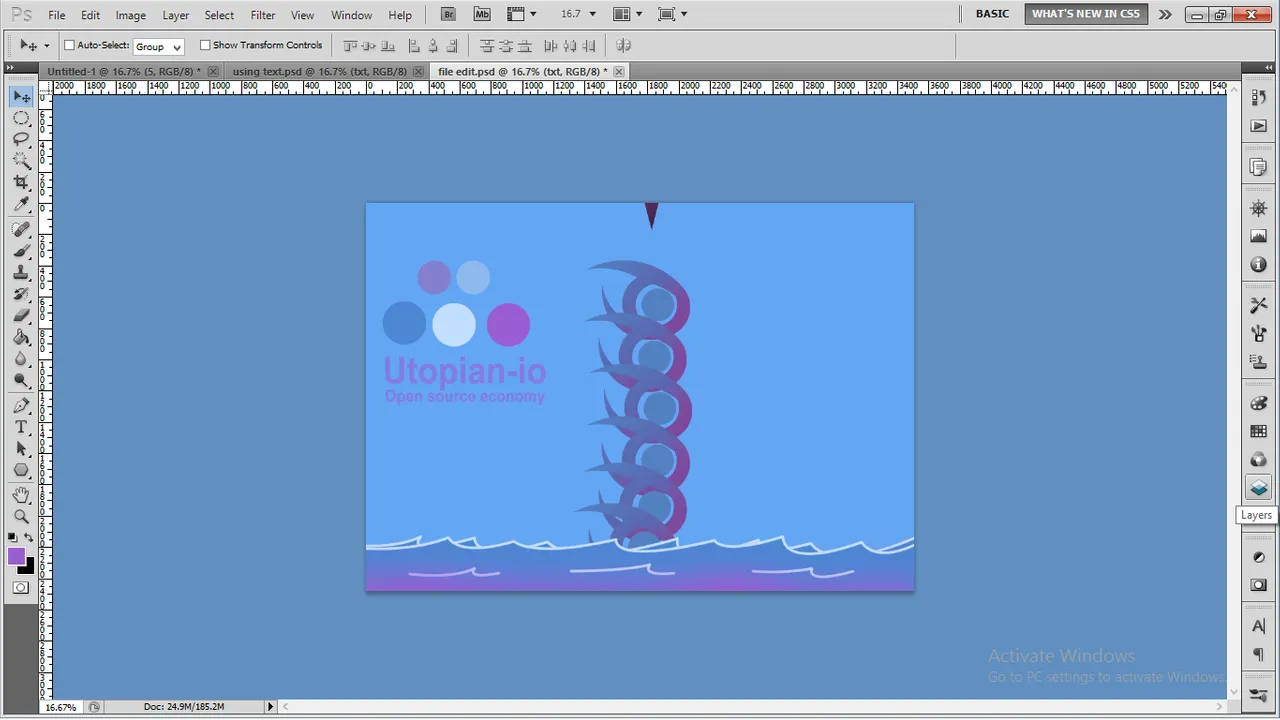Select the Healing Brush tool
The height and width of the screenshot is (720, 1280).
[21, 230]
